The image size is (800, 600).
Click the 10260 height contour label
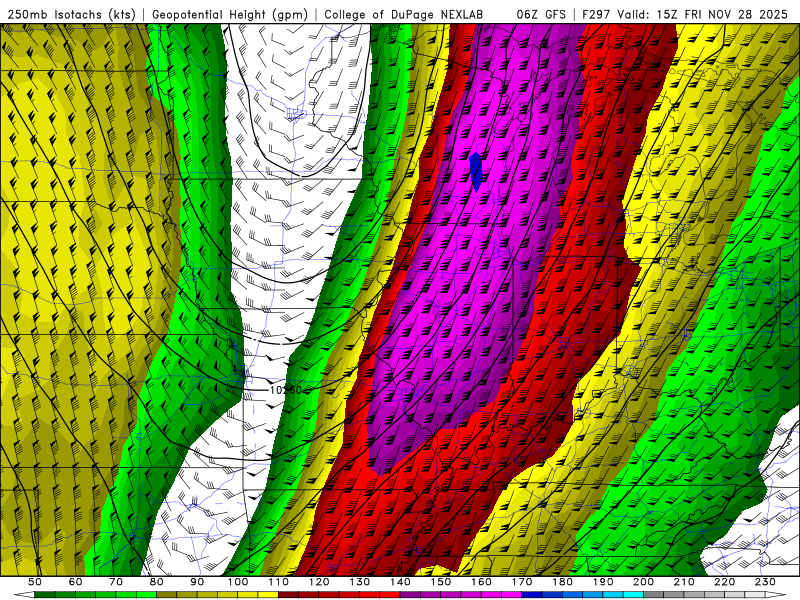286,390
